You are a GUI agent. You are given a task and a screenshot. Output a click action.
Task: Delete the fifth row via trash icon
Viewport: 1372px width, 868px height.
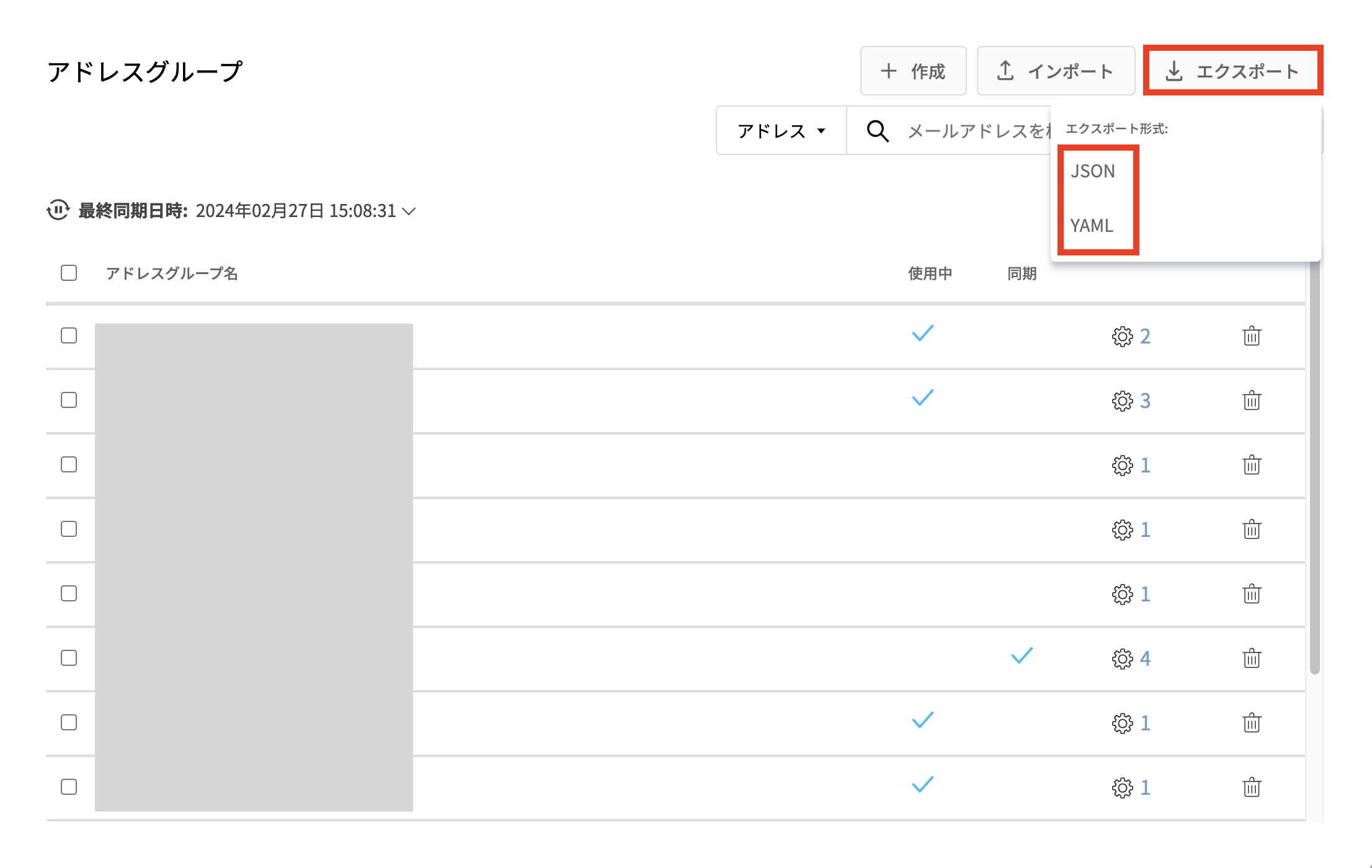click(1252, 593)
